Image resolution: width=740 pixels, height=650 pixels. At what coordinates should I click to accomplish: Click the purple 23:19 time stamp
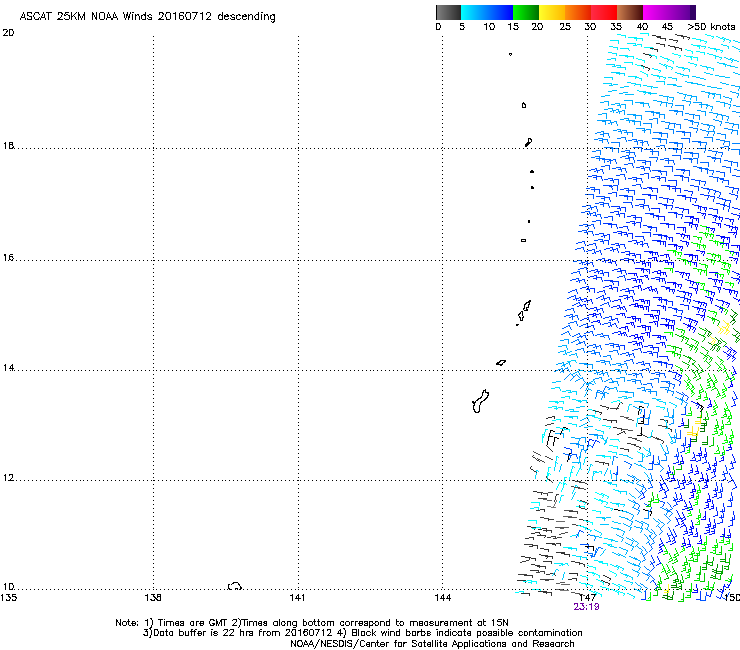click(x=586, y=607)
